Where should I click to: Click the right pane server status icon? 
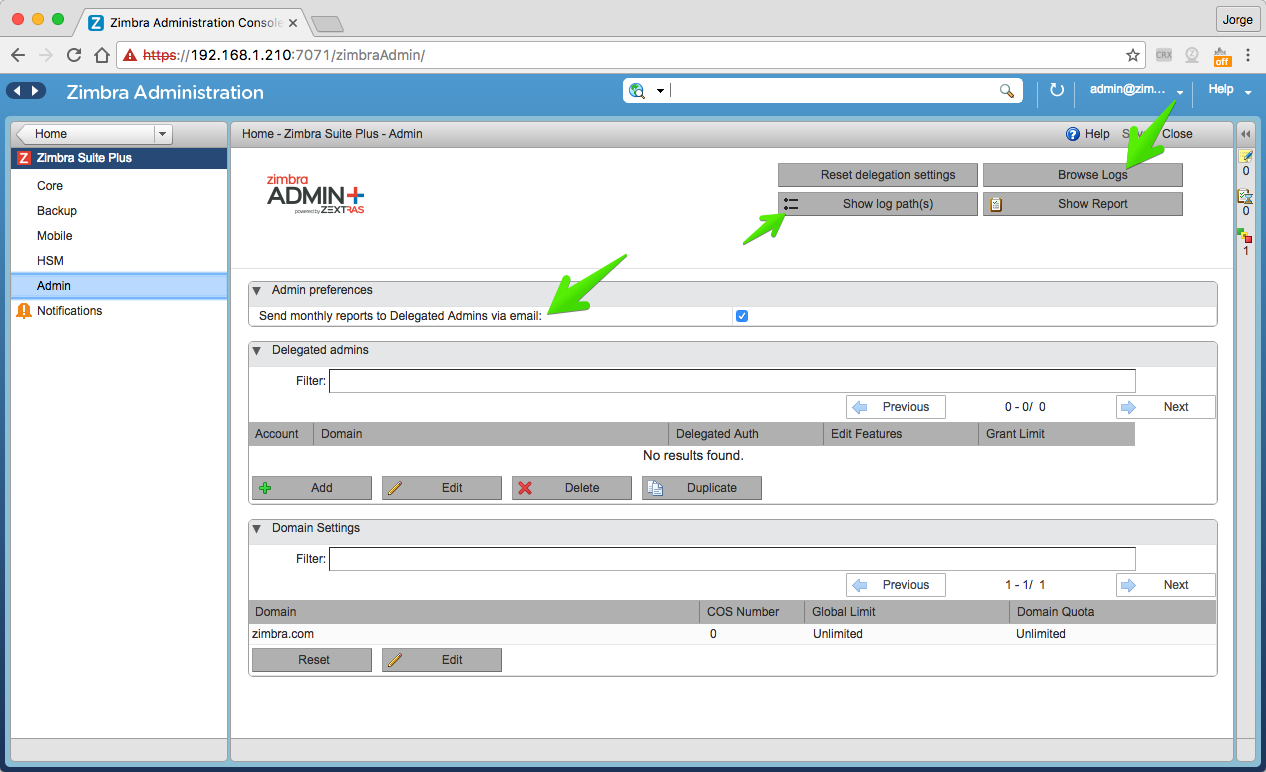[x=1246, y=236]
